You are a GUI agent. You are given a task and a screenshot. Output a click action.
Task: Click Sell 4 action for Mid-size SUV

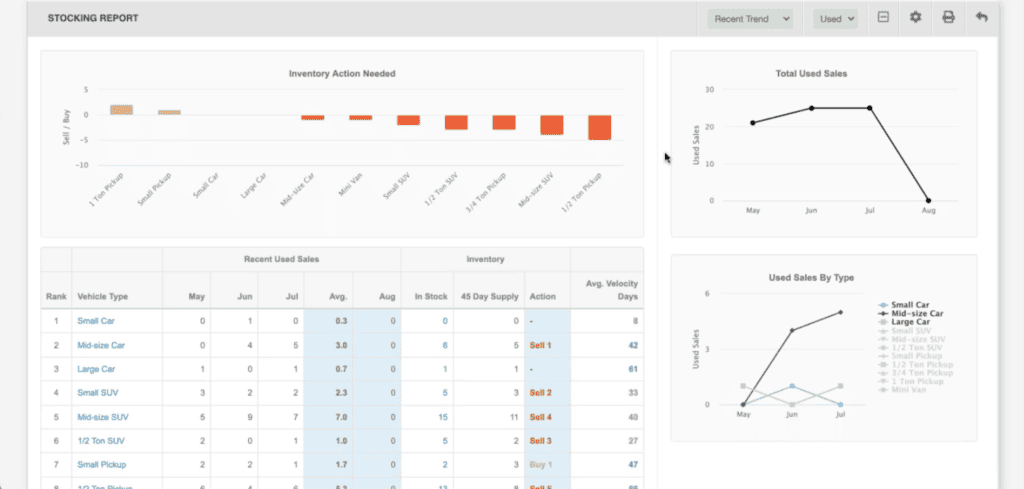(x=541, y=417)
